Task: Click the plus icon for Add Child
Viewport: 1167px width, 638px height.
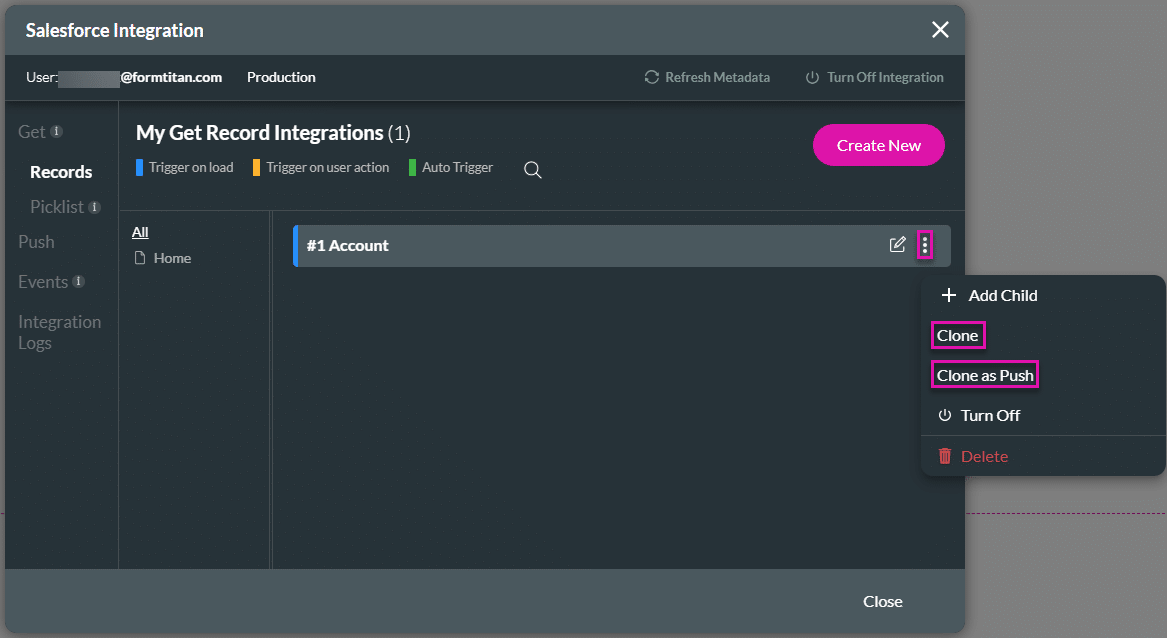Action: [949, 295]
